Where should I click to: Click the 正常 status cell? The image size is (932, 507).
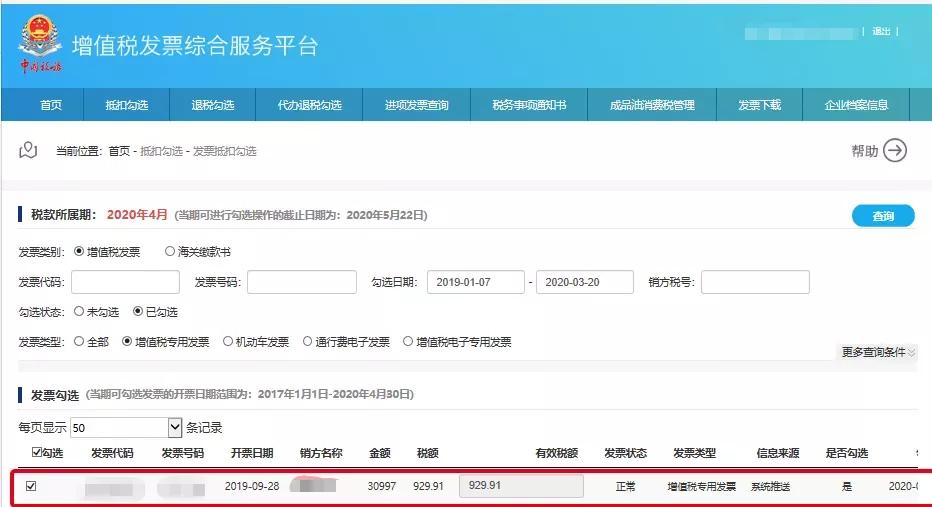(x=625, y=487)
